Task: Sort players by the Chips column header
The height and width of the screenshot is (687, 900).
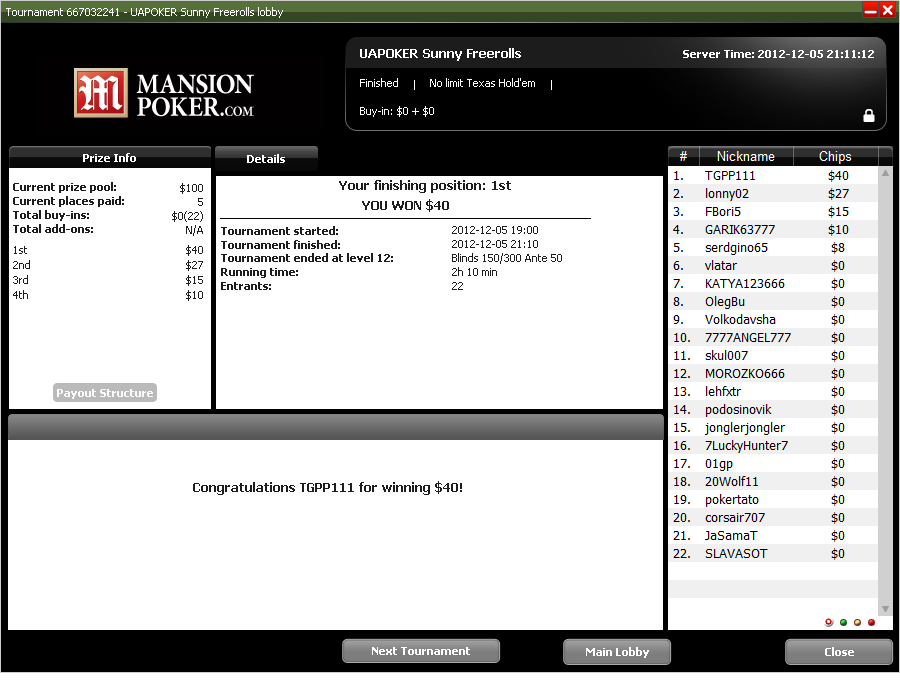Action: [835, 156]
